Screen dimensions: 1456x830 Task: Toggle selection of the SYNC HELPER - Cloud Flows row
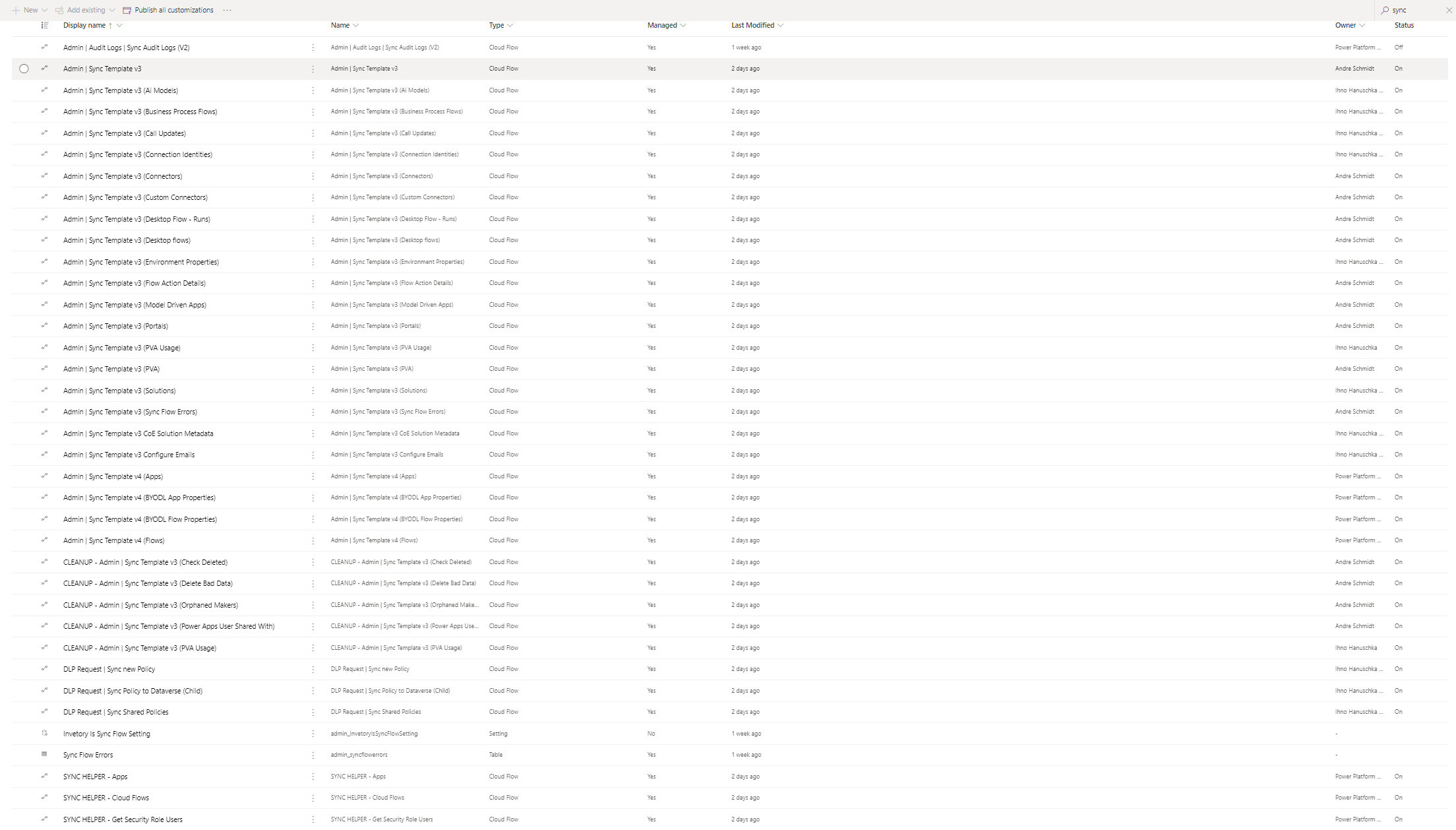tap(24, 797)
